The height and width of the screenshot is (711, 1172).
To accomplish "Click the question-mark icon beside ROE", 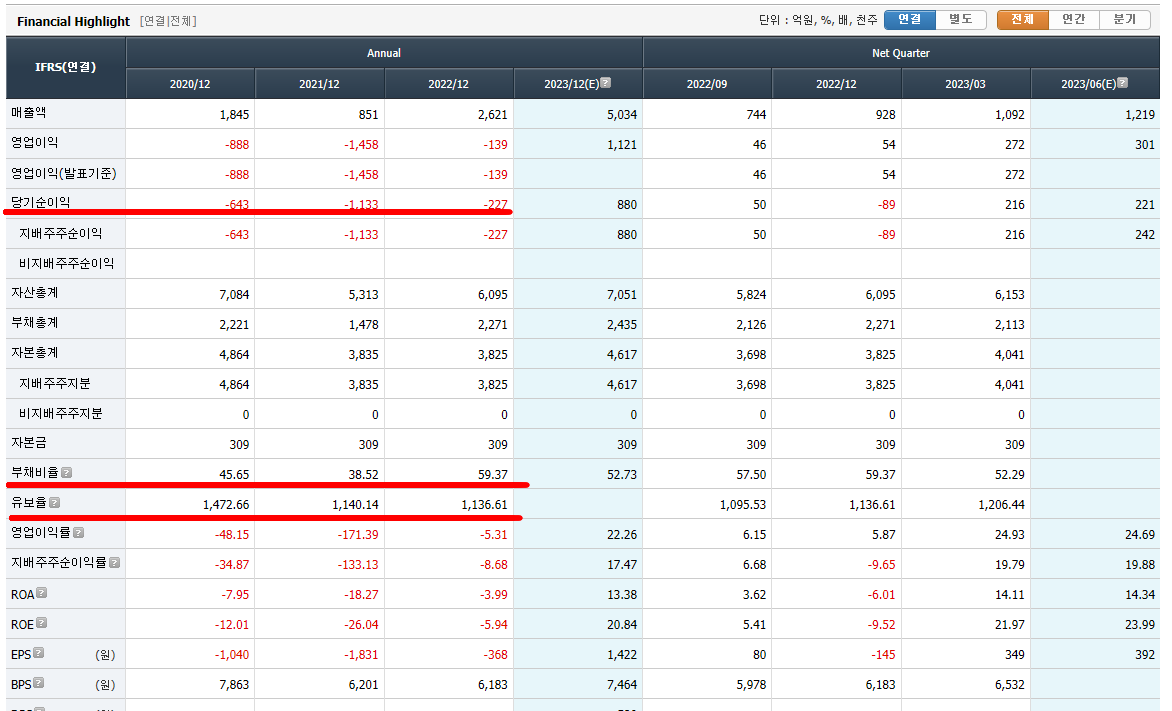I will pos(42,623).
